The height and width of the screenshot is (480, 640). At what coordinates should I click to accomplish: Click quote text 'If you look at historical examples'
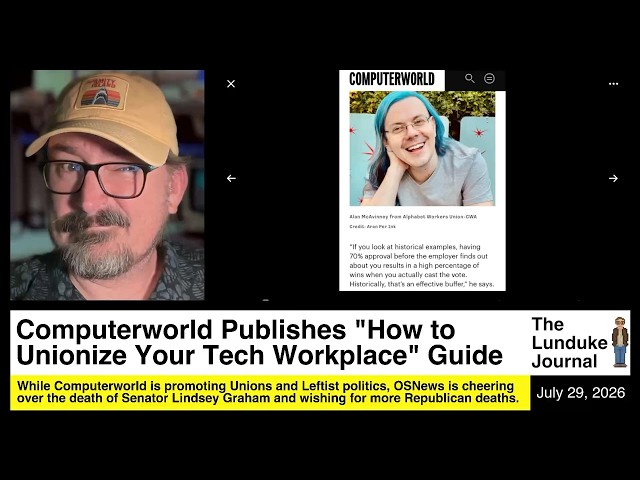point(403,247)
